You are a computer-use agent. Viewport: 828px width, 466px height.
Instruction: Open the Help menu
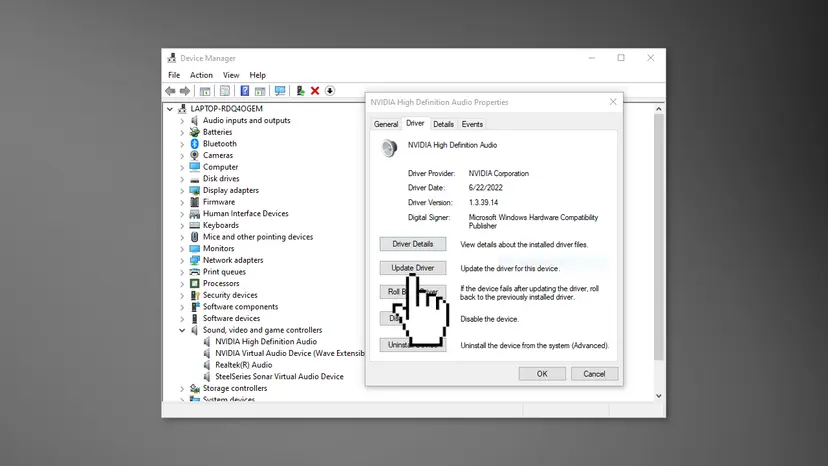coord(257,75)
